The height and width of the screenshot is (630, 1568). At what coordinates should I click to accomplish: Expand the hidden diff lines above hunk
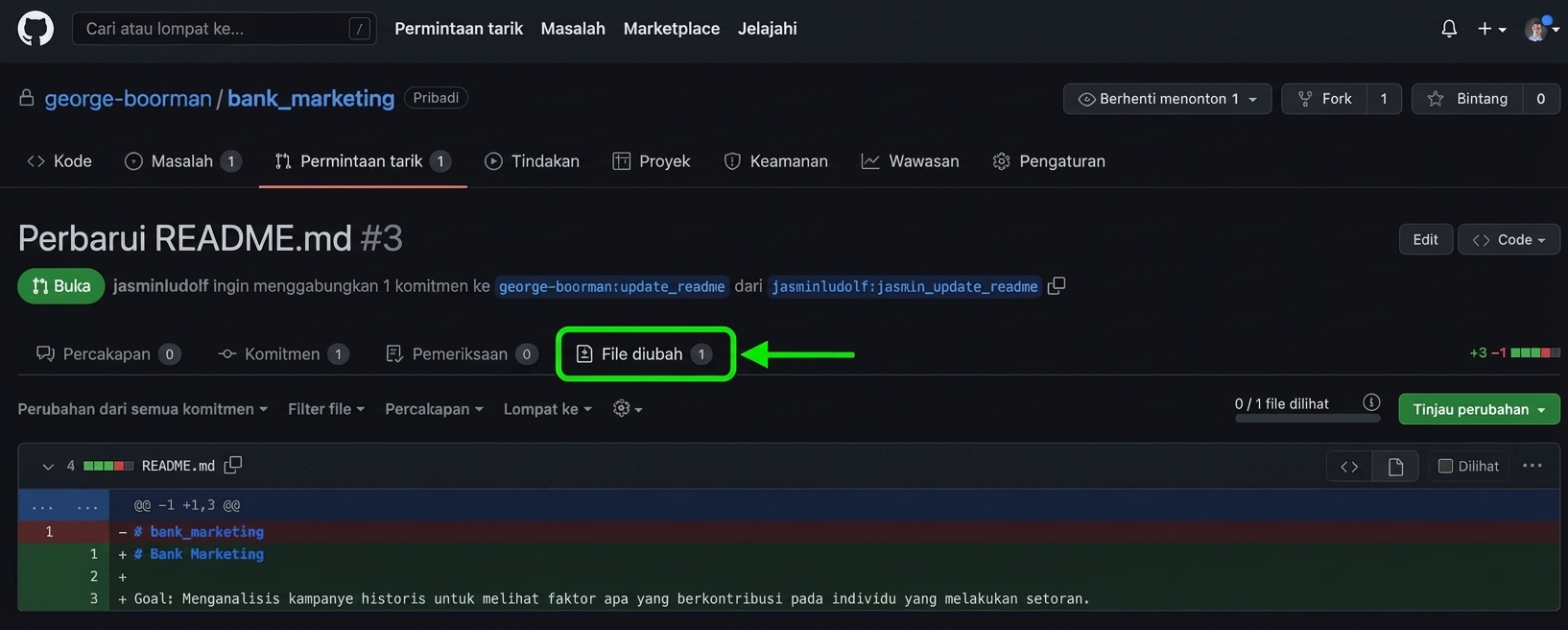(x=63, y=505)
